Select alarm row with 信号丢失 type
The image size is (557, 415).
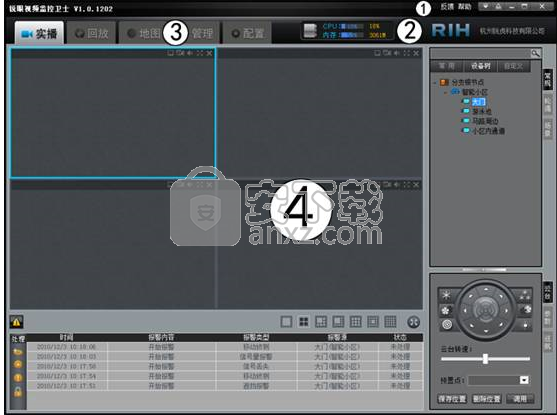tap(225, 366)
